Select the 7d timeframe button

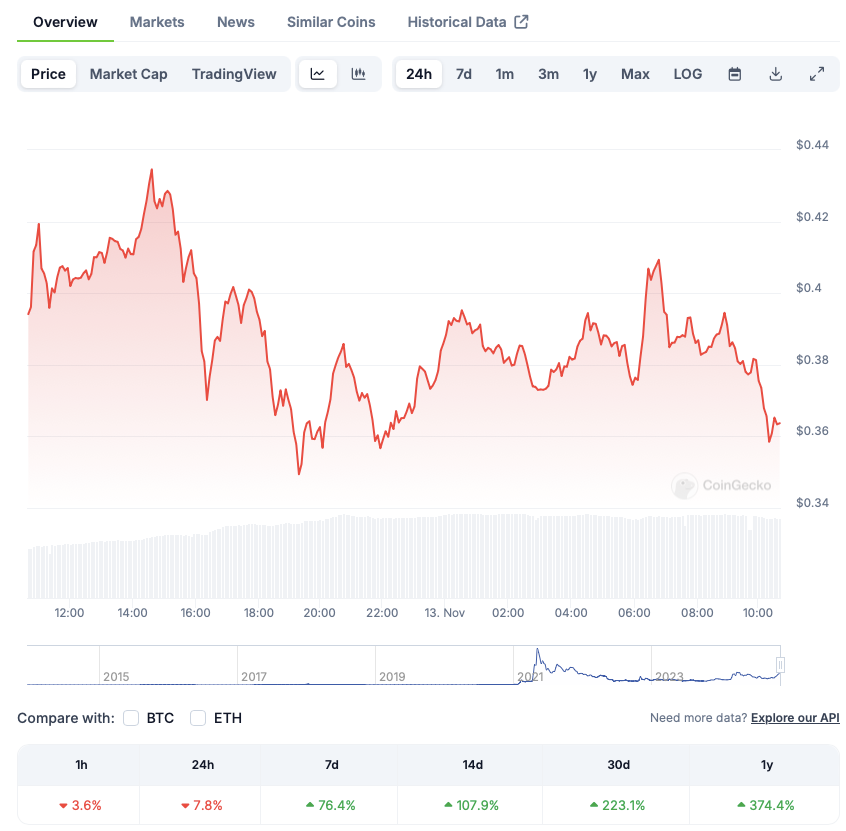tap(463, 73)
